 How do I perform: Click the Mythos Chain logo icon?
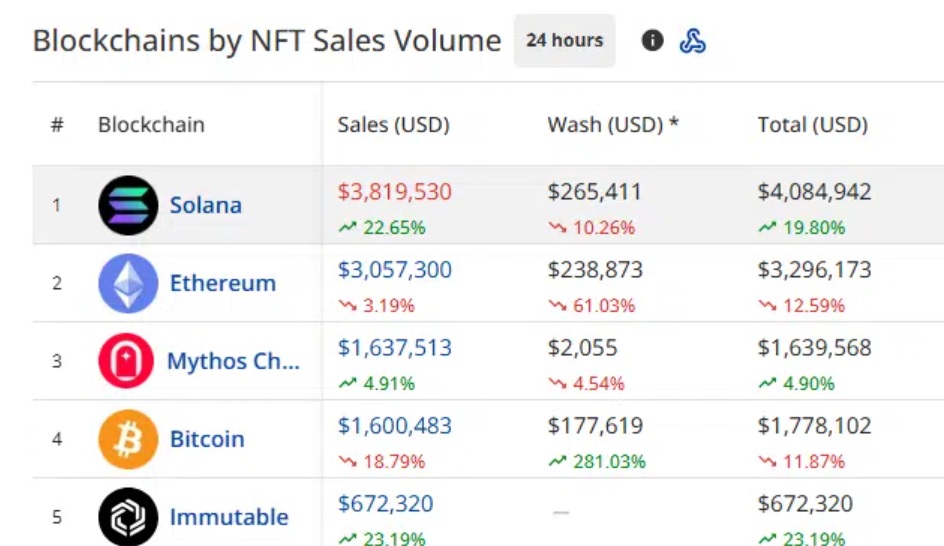[126, 361]
